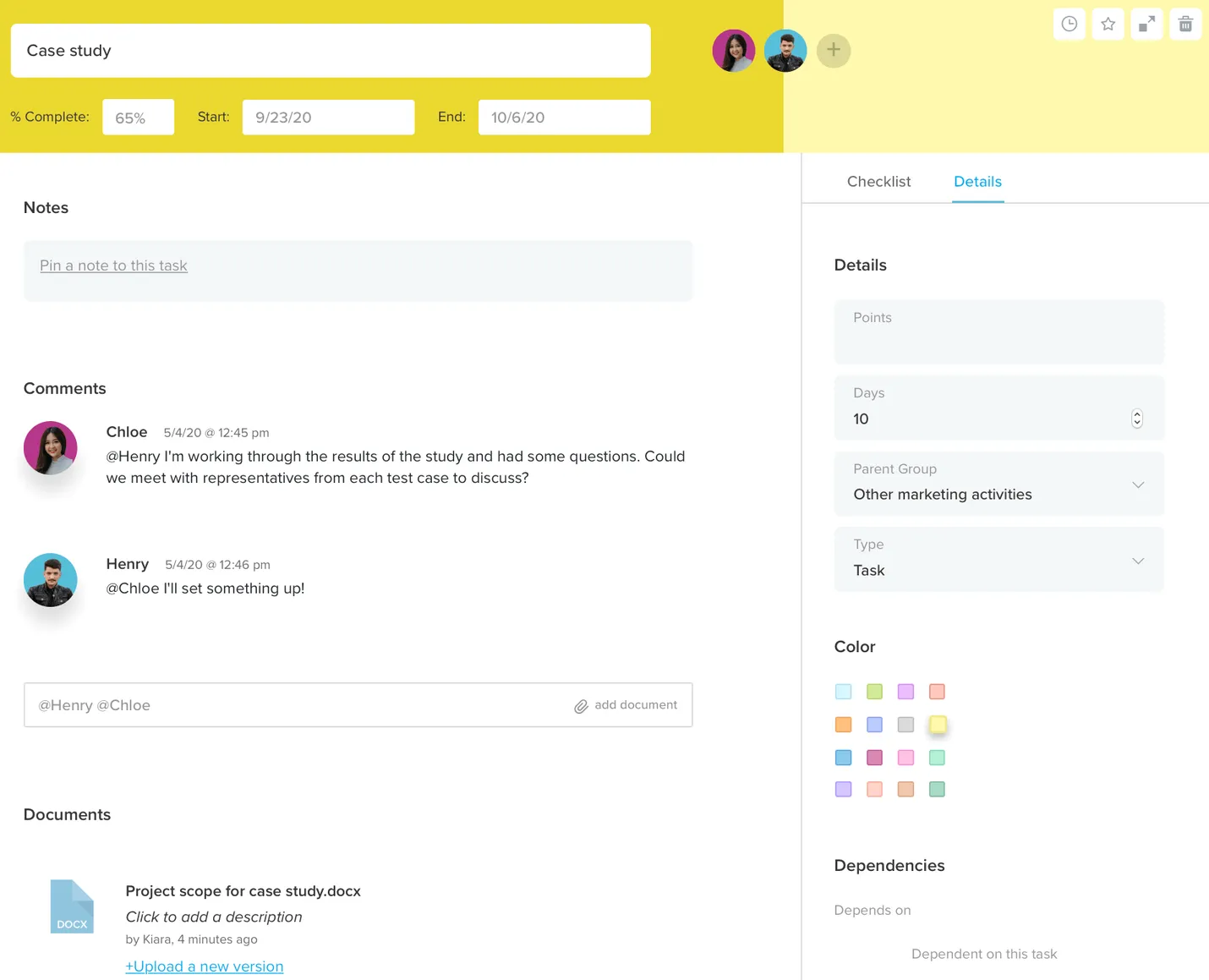The width and height of the screenshot is (1209, 980).
Task: Open the time tracking clock icon
Action: point(1069,24)
